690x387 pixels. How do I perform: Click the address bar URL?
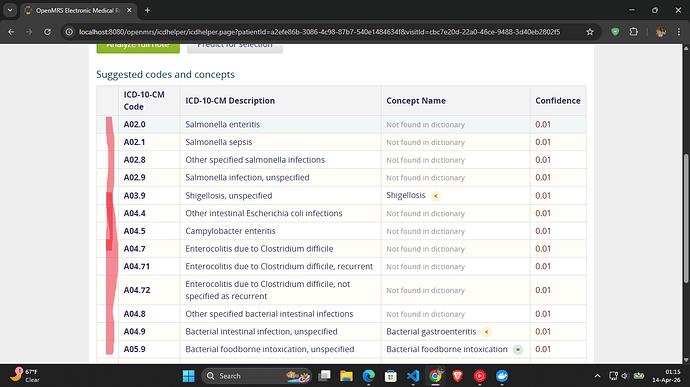[319, 32]
